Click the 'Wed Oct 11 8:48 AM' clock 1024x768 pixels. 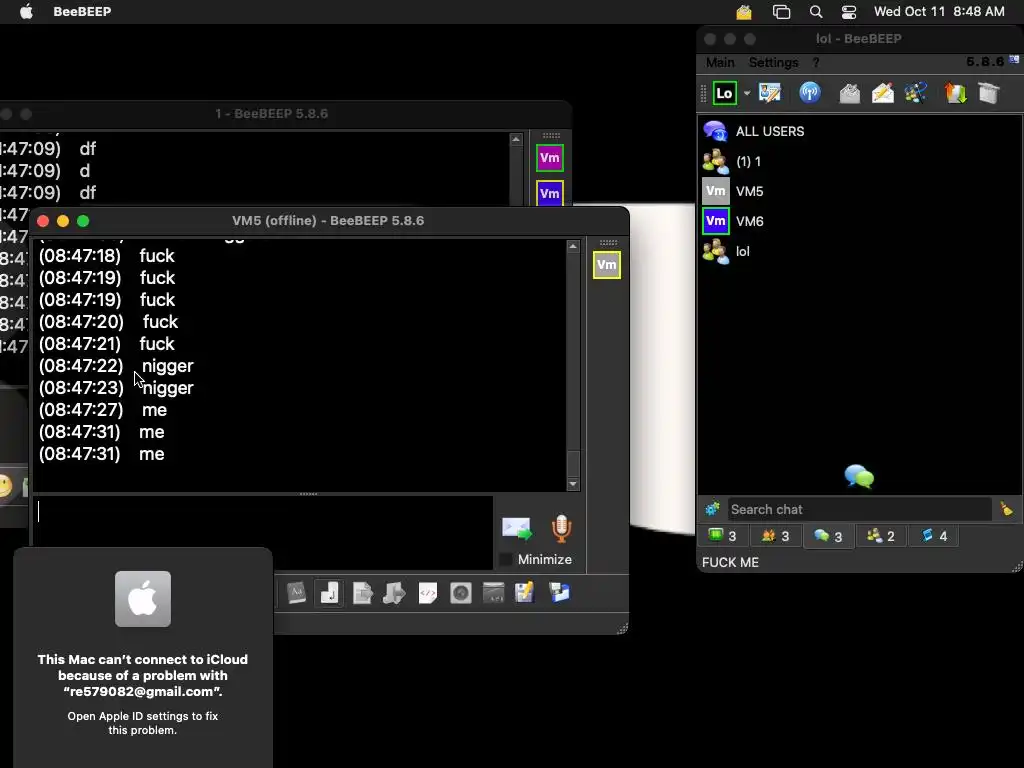point(939,12)
